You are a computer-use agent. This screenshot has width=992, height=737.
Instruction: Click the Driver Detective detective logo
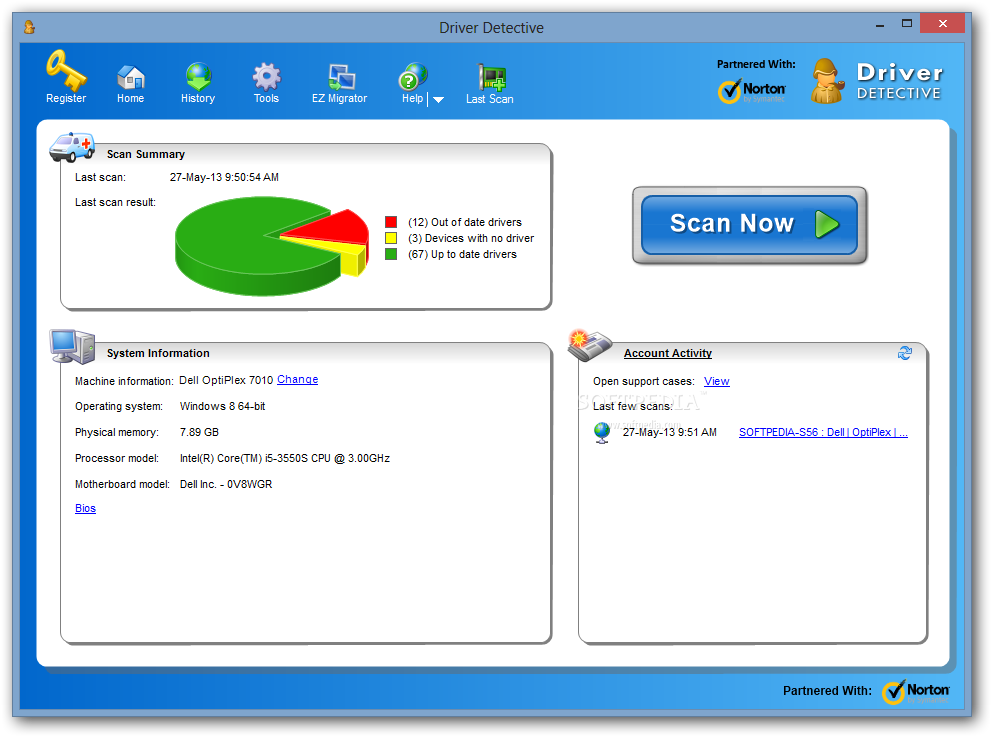(x=828, y=81)
